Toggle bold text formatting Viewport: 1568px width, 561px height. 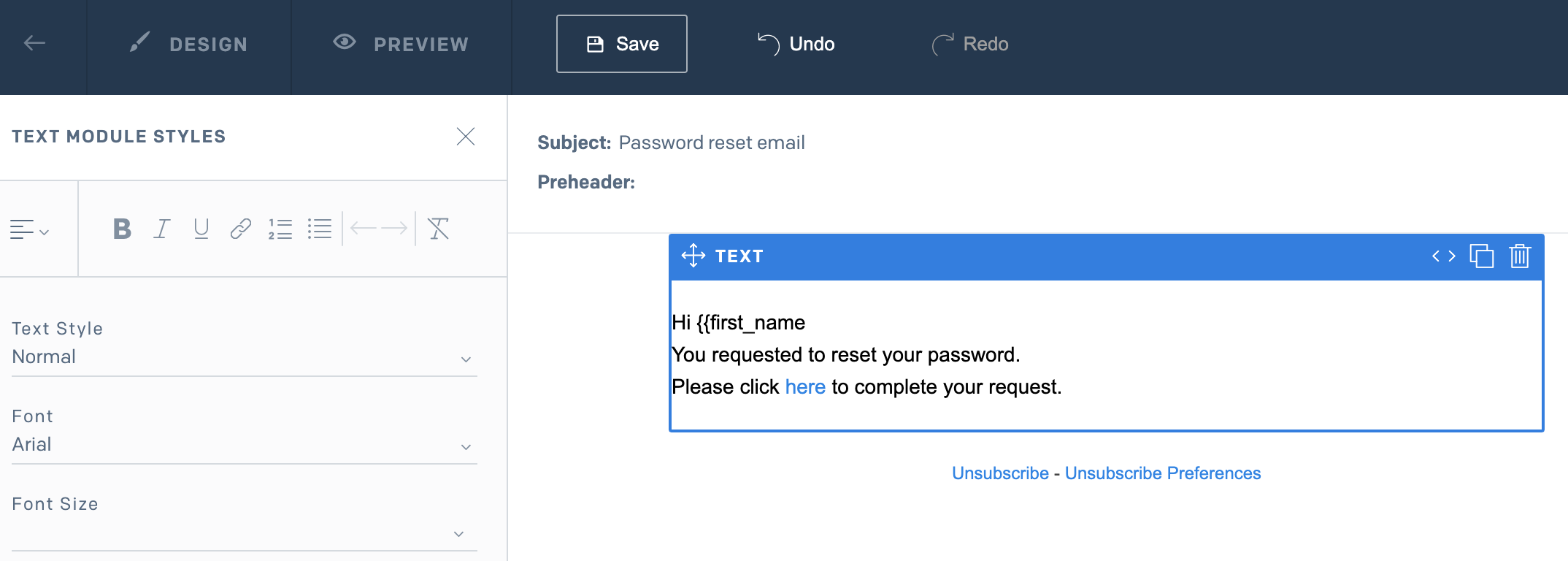point(122,229)
